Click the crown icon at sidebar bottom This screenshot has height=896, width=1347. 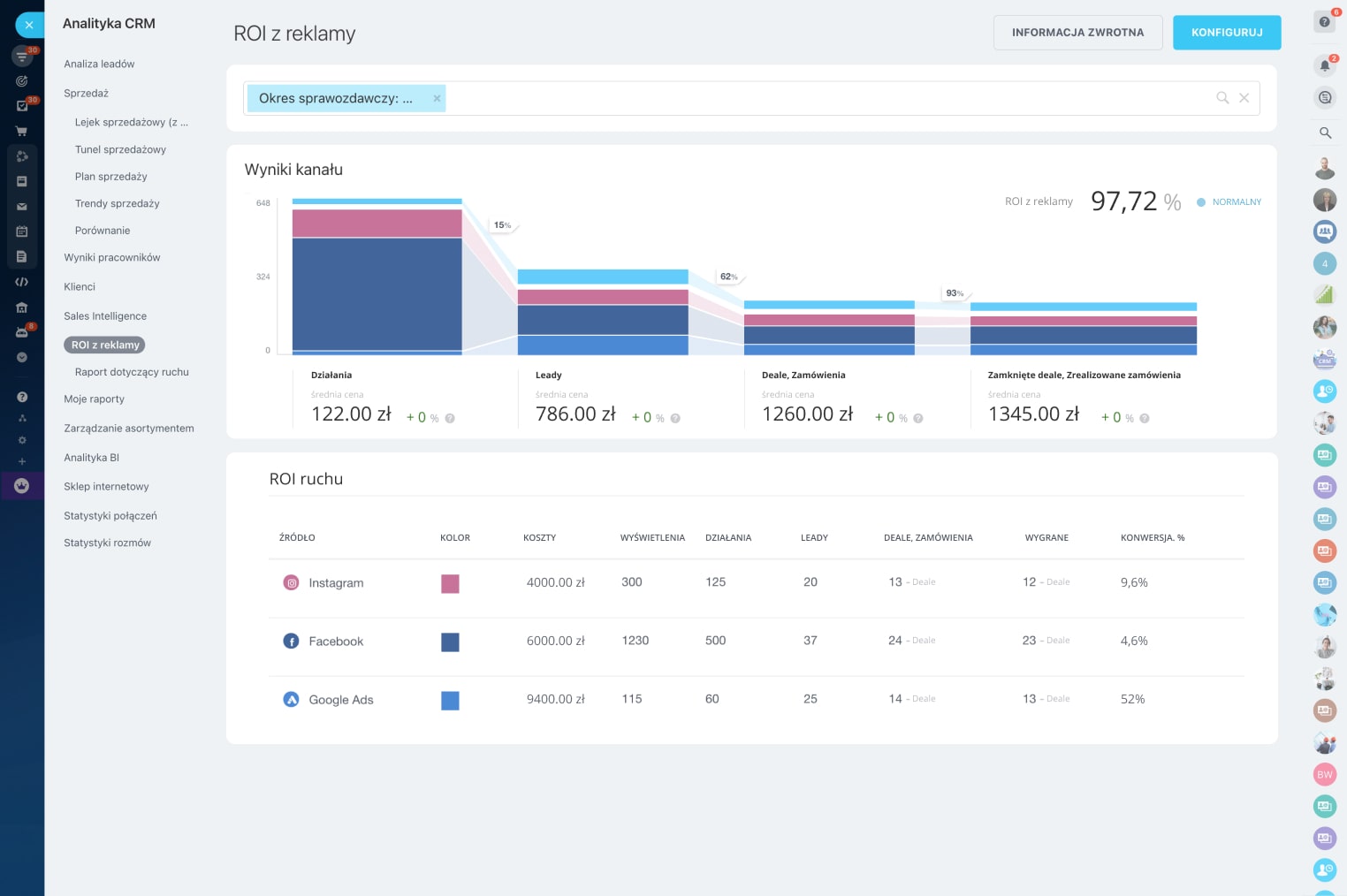[22, 486]
